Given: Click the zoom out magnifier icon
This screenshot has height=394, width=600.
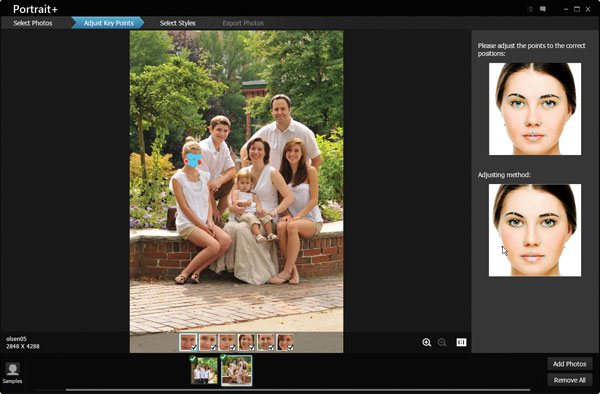Looking at the screenshot, I should click(x=442, y=342).
